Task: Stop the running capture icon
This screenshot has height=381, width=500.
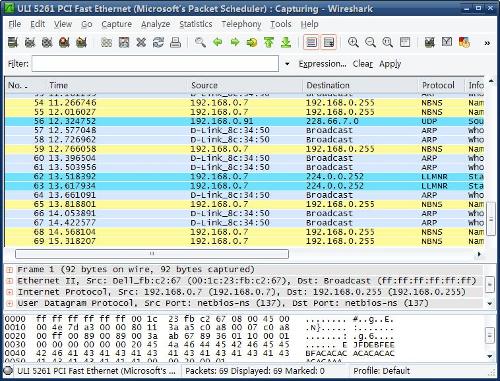Action: tap(64, 42)
